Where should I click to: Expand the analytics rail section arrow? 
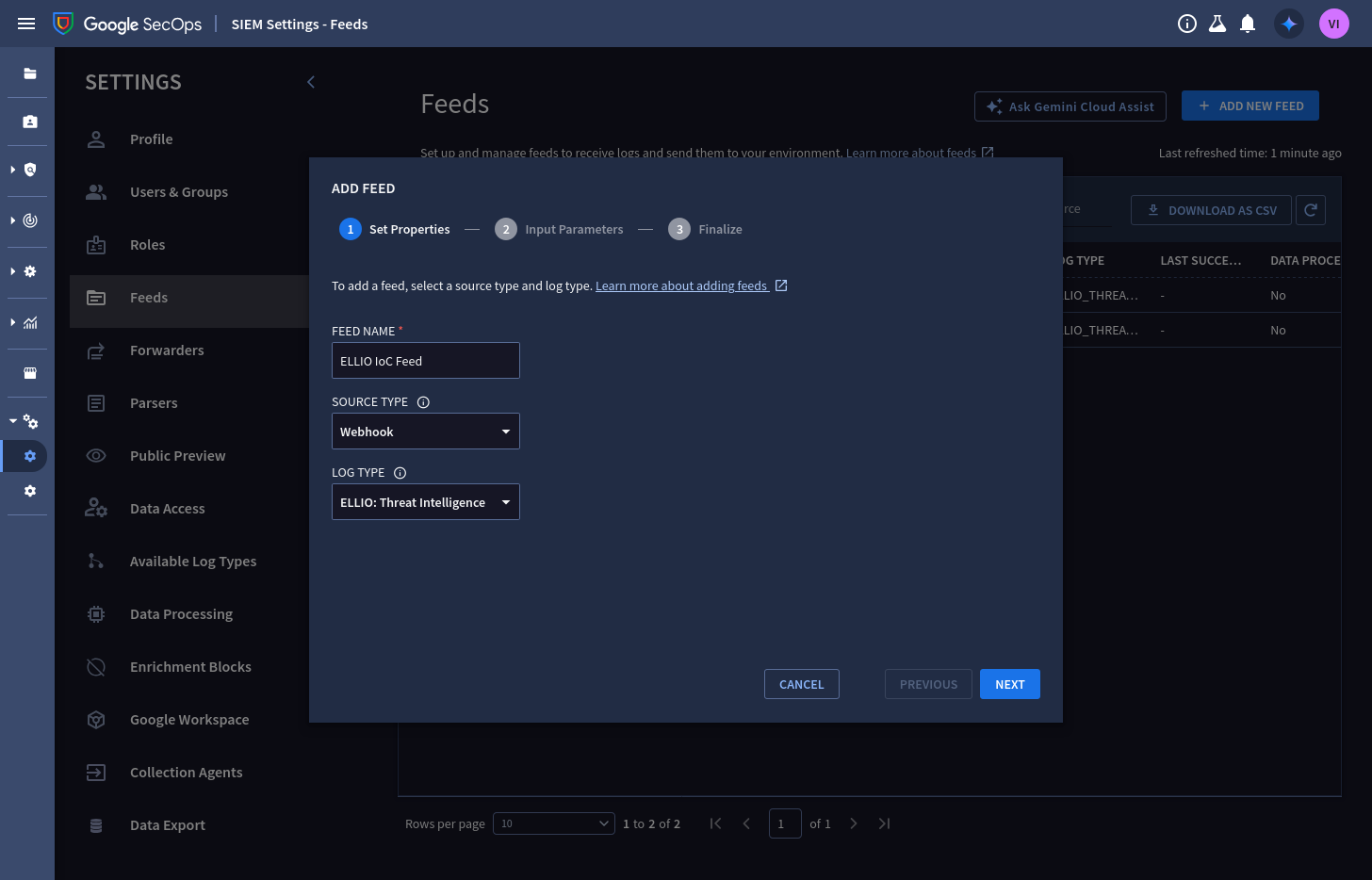tap(12, 322)
